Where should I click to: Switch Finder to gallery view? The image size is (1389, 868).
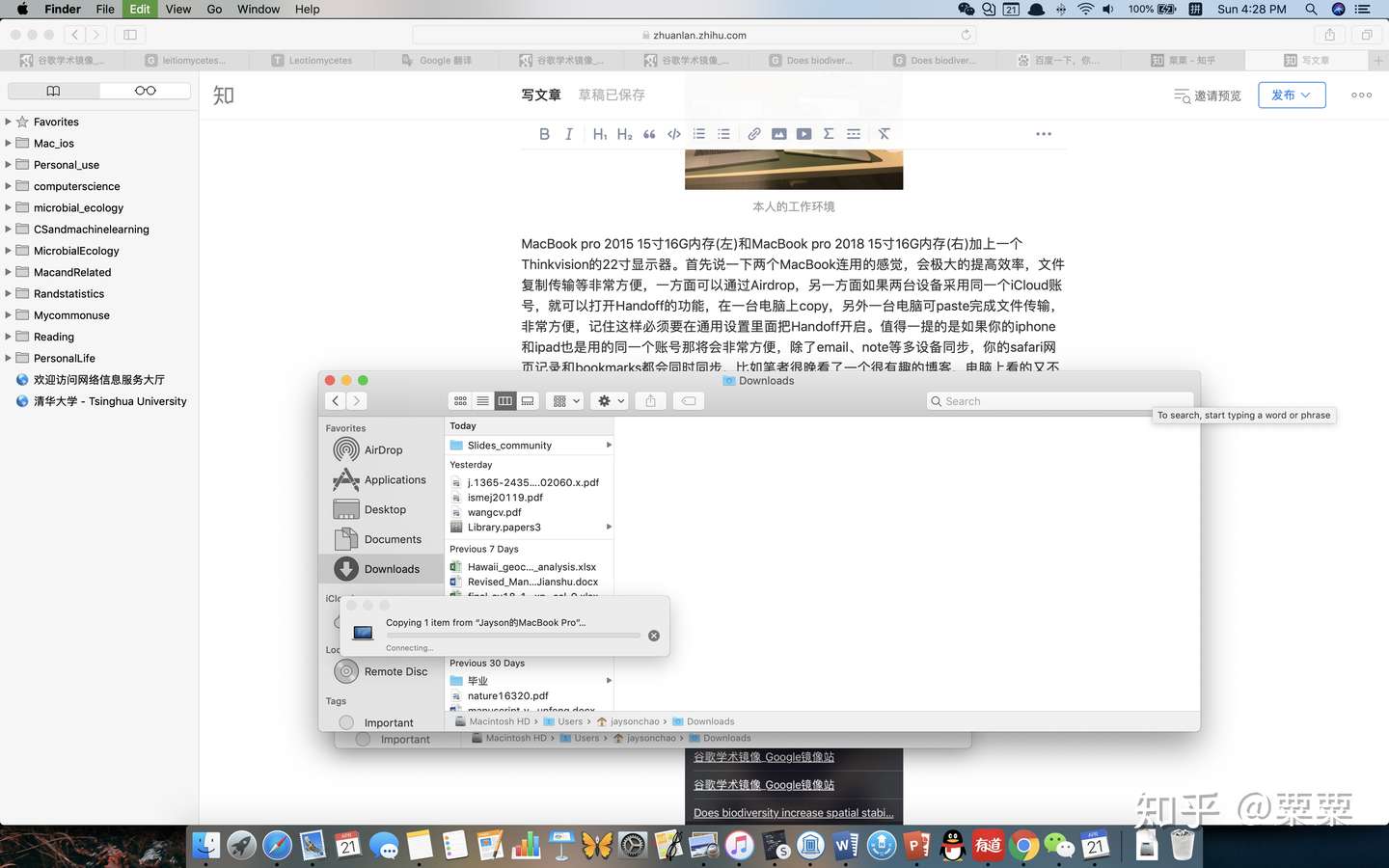528,401
